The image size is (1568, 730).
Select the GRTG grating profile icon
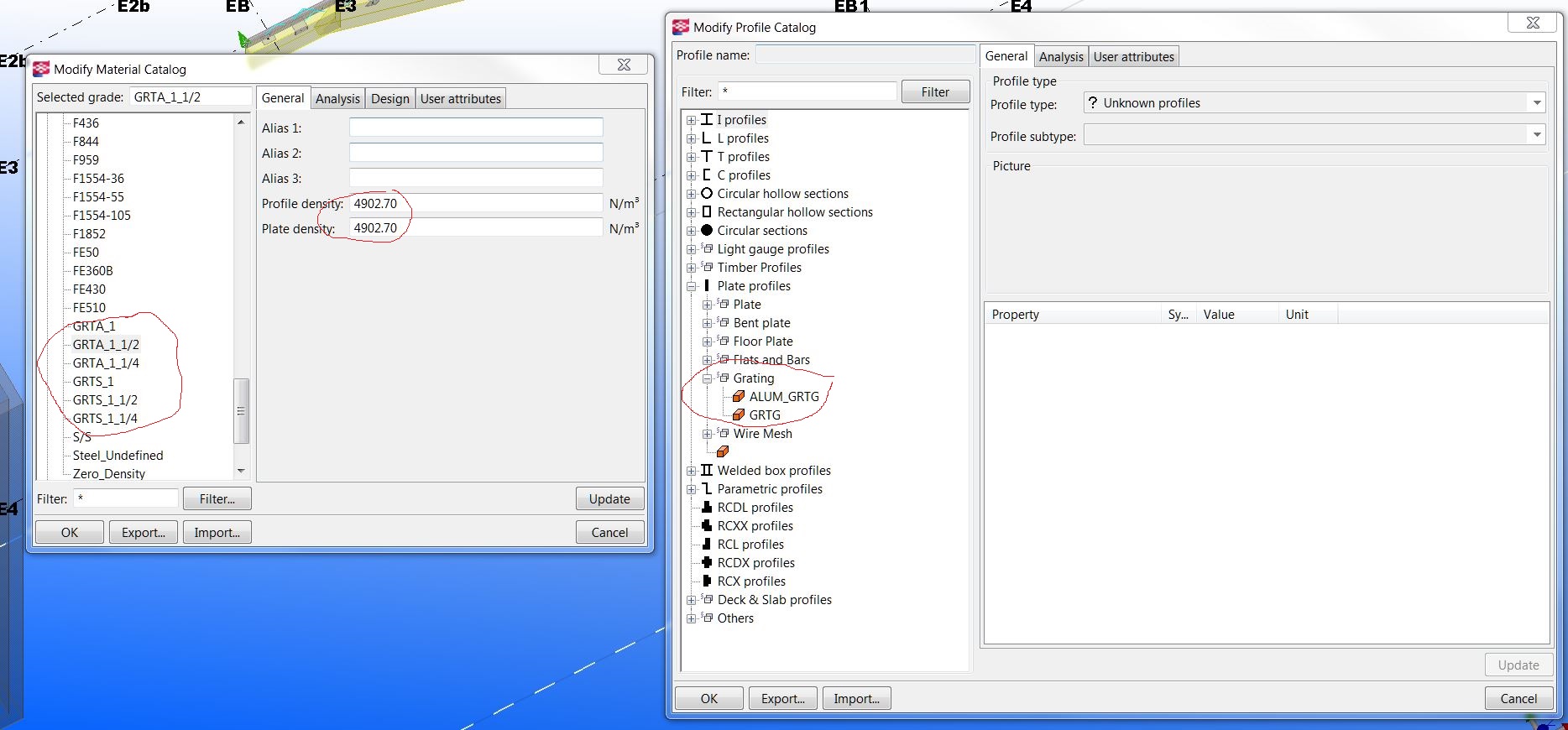pos(739,415)
